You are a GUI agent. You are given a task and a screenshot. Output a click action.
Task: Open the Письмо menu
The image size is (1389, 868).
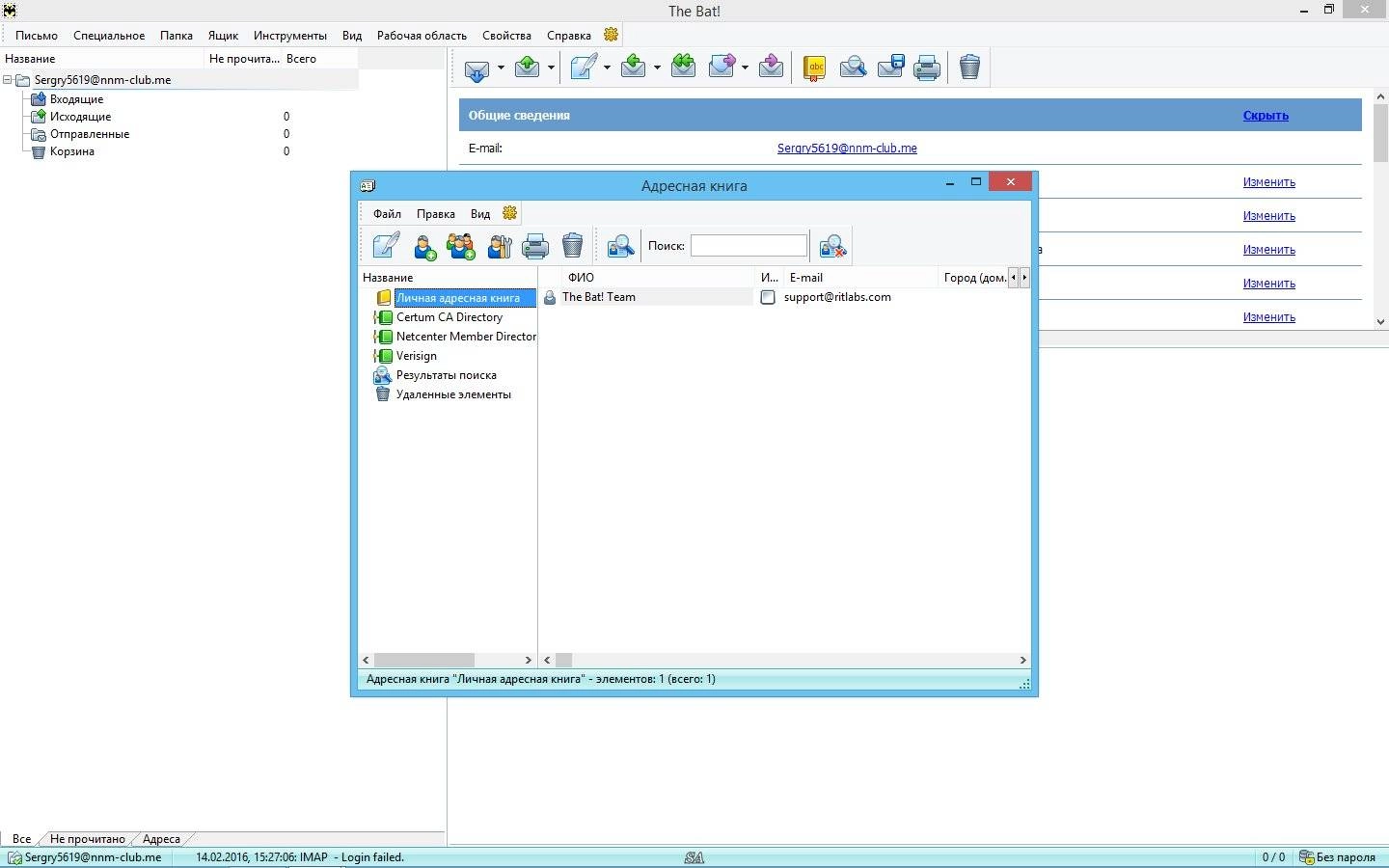pos(37,36)
